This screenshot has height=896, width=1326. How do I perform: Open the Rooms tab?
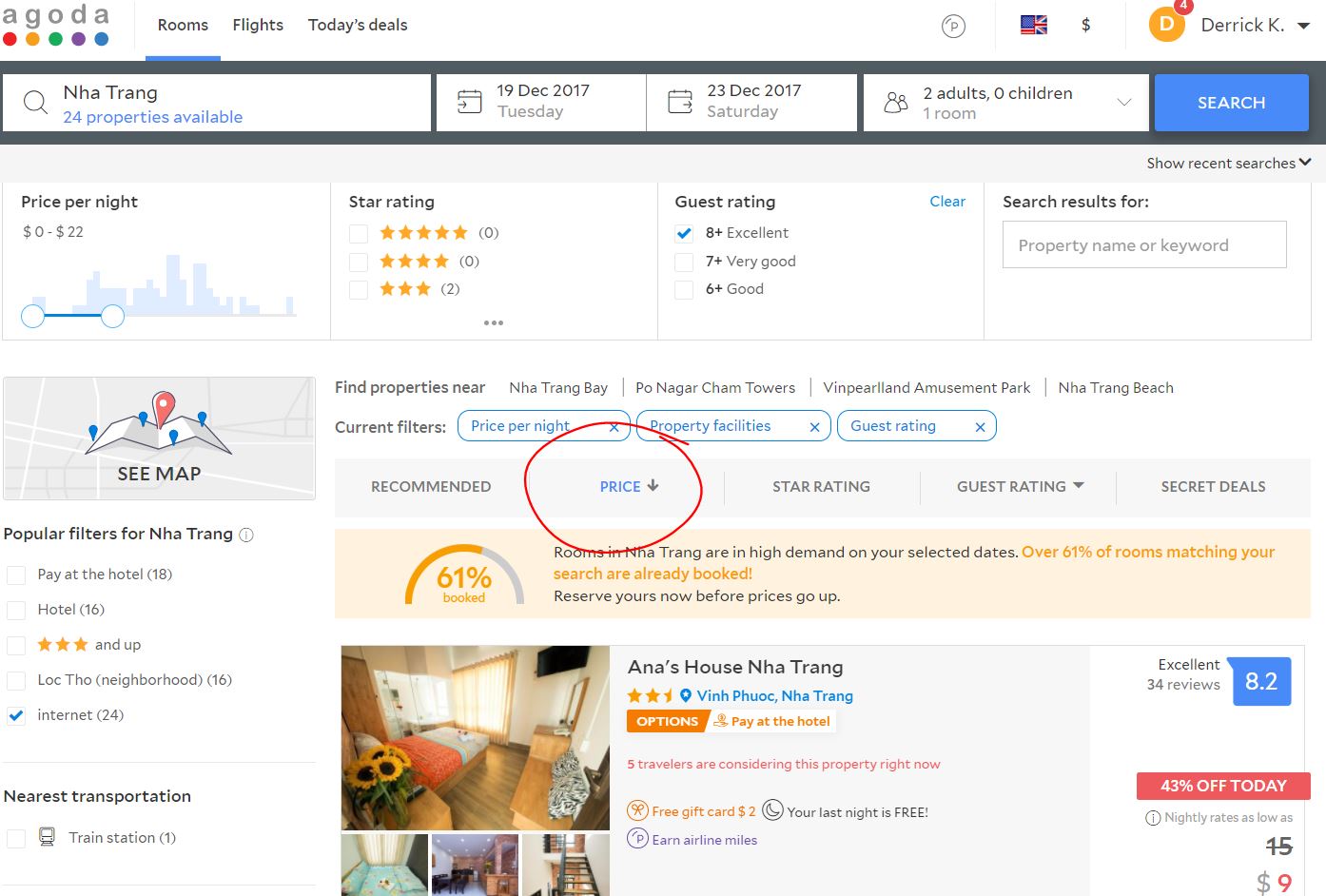(x=183, y=26)
